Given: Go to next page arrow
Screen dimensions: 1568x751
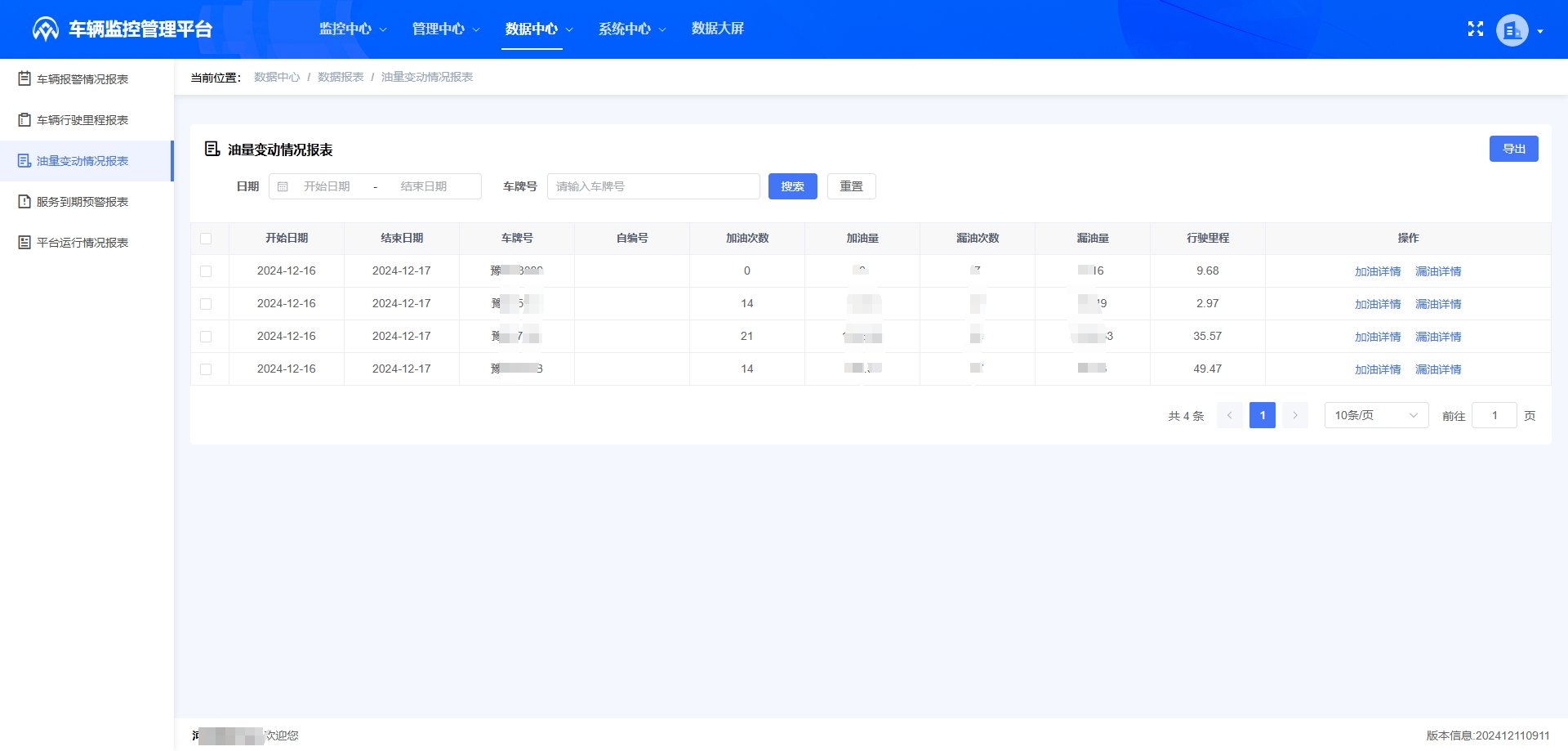Looking at the screenshot, I should pyautogui.click(x=1294, y=415).
